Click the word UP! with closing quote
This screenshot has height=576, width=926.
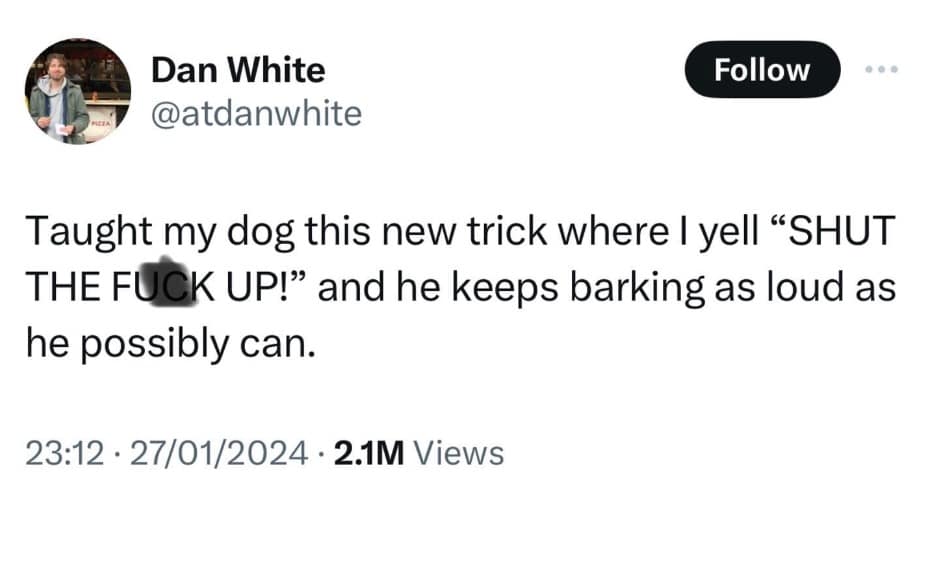click(x=268, y=288)
